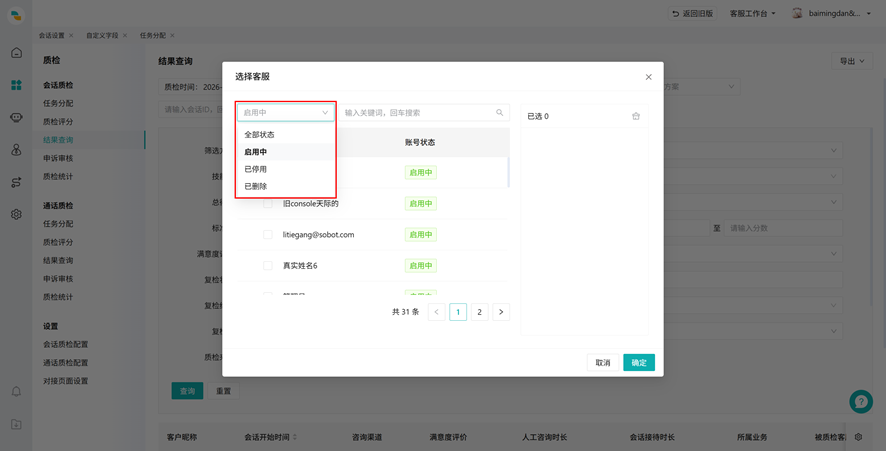Screen dimensions: 886x451
Task: Go to next page arrow in pagination
Action: click(x=501, y=312)
